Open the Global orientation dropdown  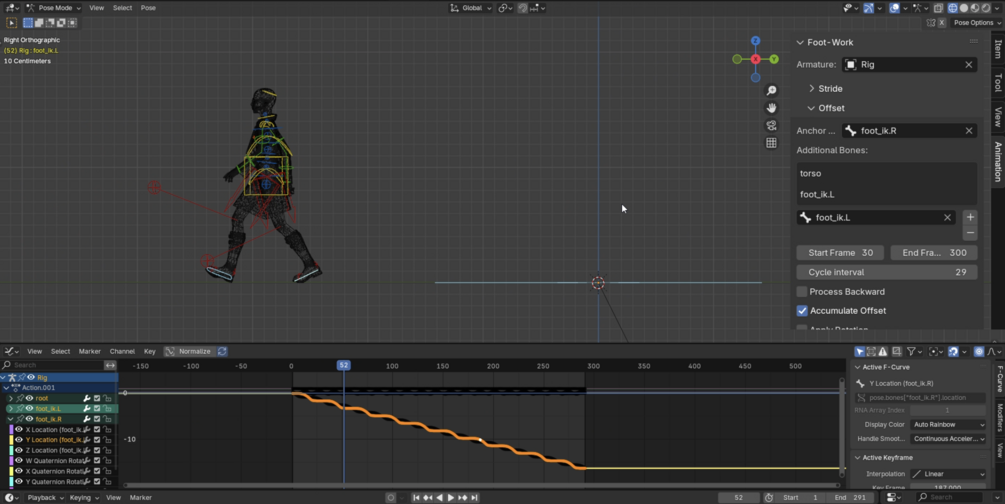[470, 8]
